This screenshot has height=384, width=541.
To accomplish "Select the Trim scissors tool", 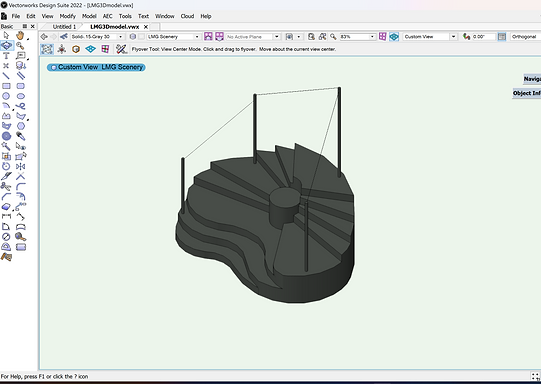I will [6, 187].
